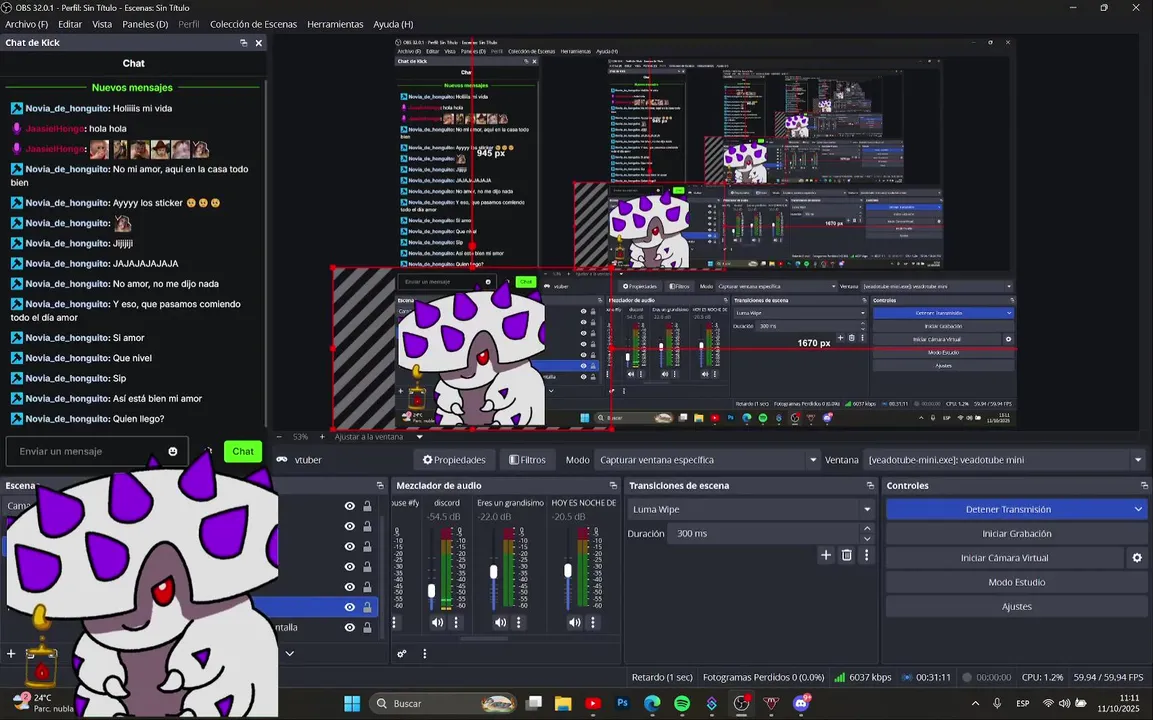This screenshot has height=720, width=1153.
Task: Open Eres un grandisimo channel three-dot menu
Action: (518, 622)
